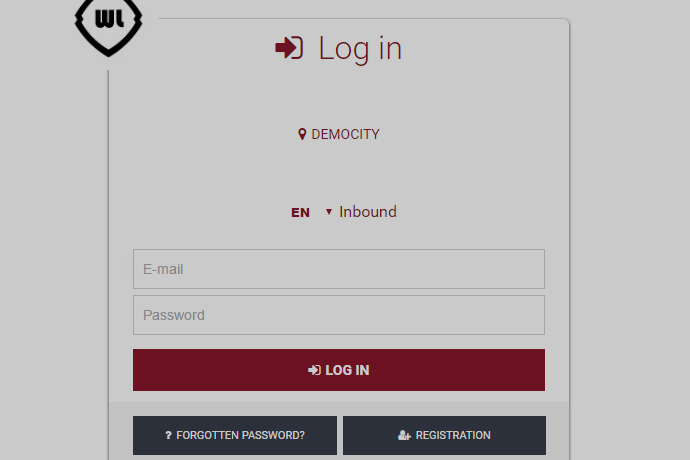Click the sign-in arrow icon beside the heading
690x460 pixels.
point(289,48)
